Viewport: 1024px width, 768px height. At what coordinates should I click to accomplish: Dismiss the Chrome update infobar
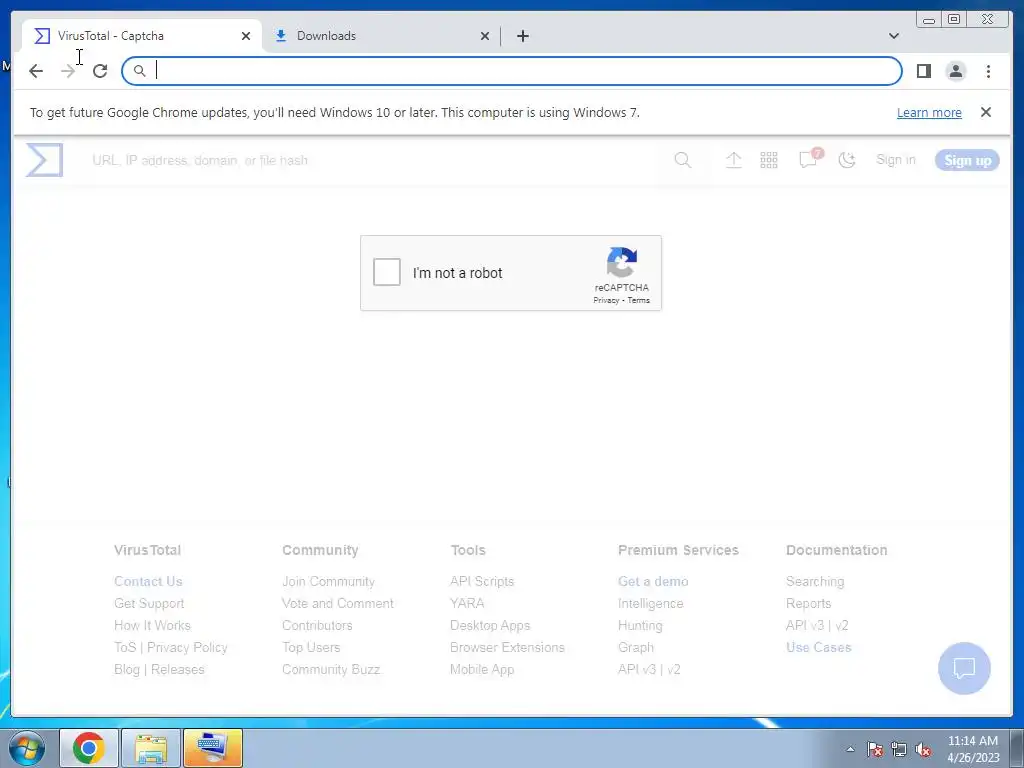coord(985,112)
